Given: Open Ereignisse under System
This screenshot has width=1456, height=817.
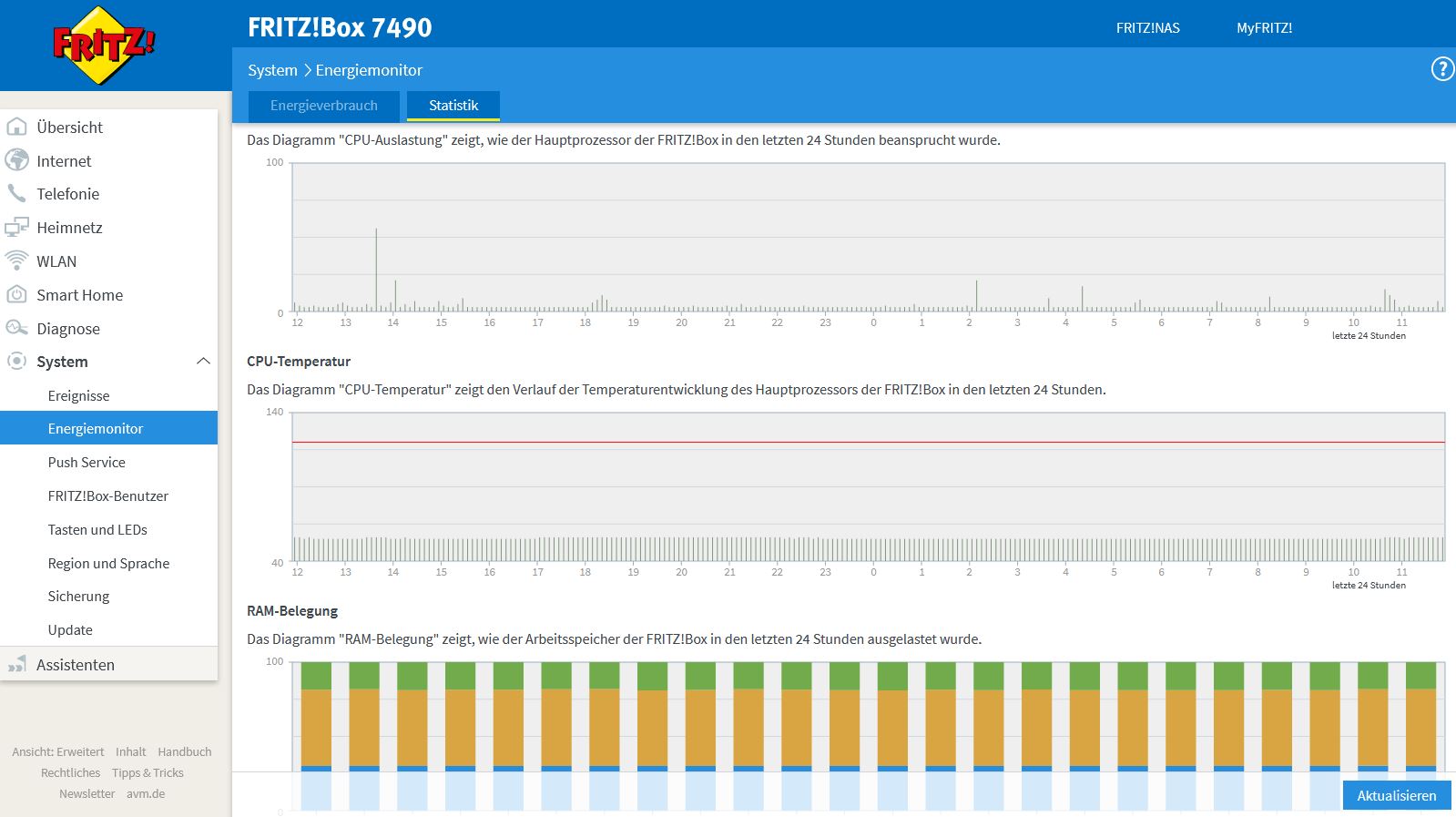Looking at the screenshot, I should pyautogui.click(x=78, y=395).
